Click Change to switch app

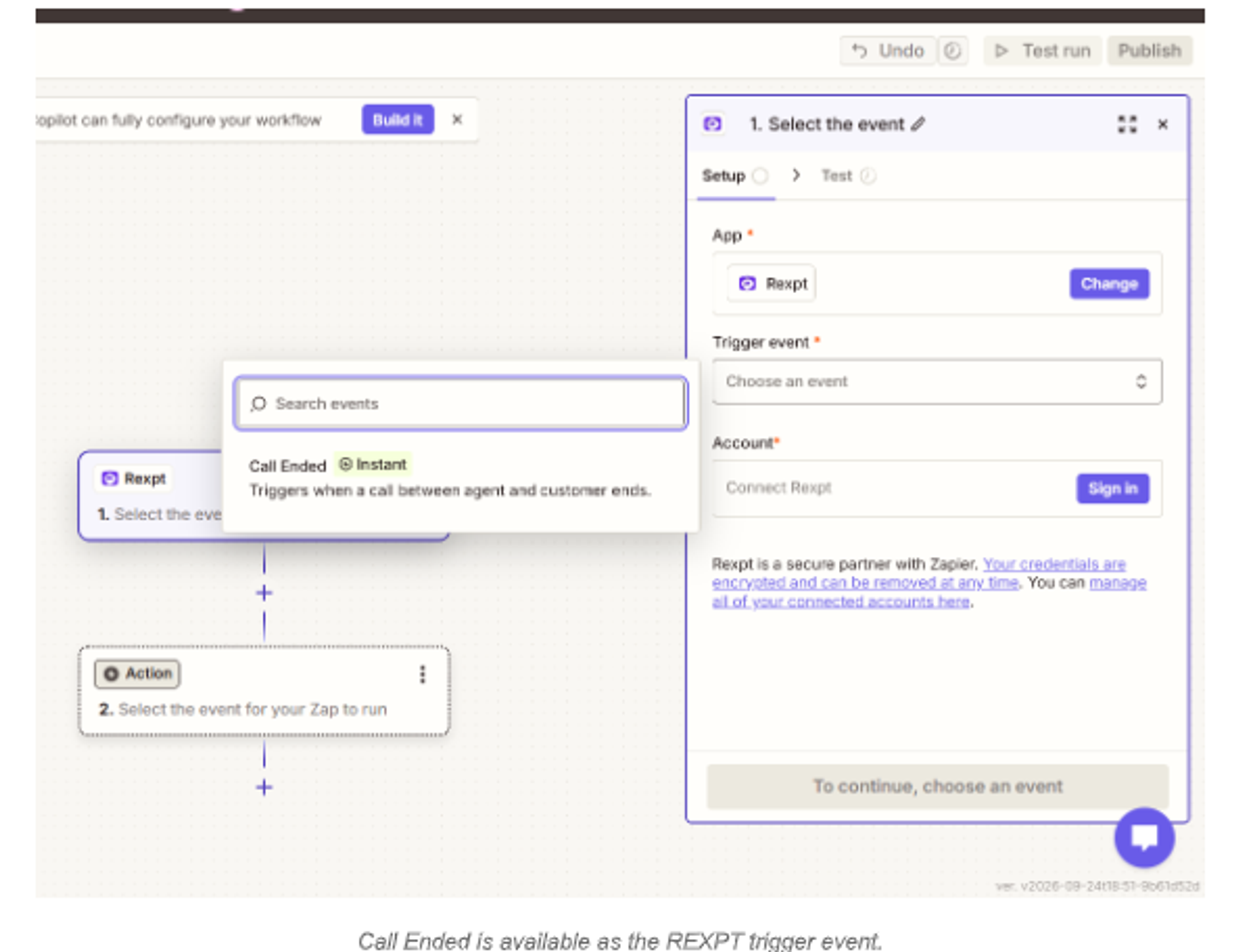click(1109, 283)
